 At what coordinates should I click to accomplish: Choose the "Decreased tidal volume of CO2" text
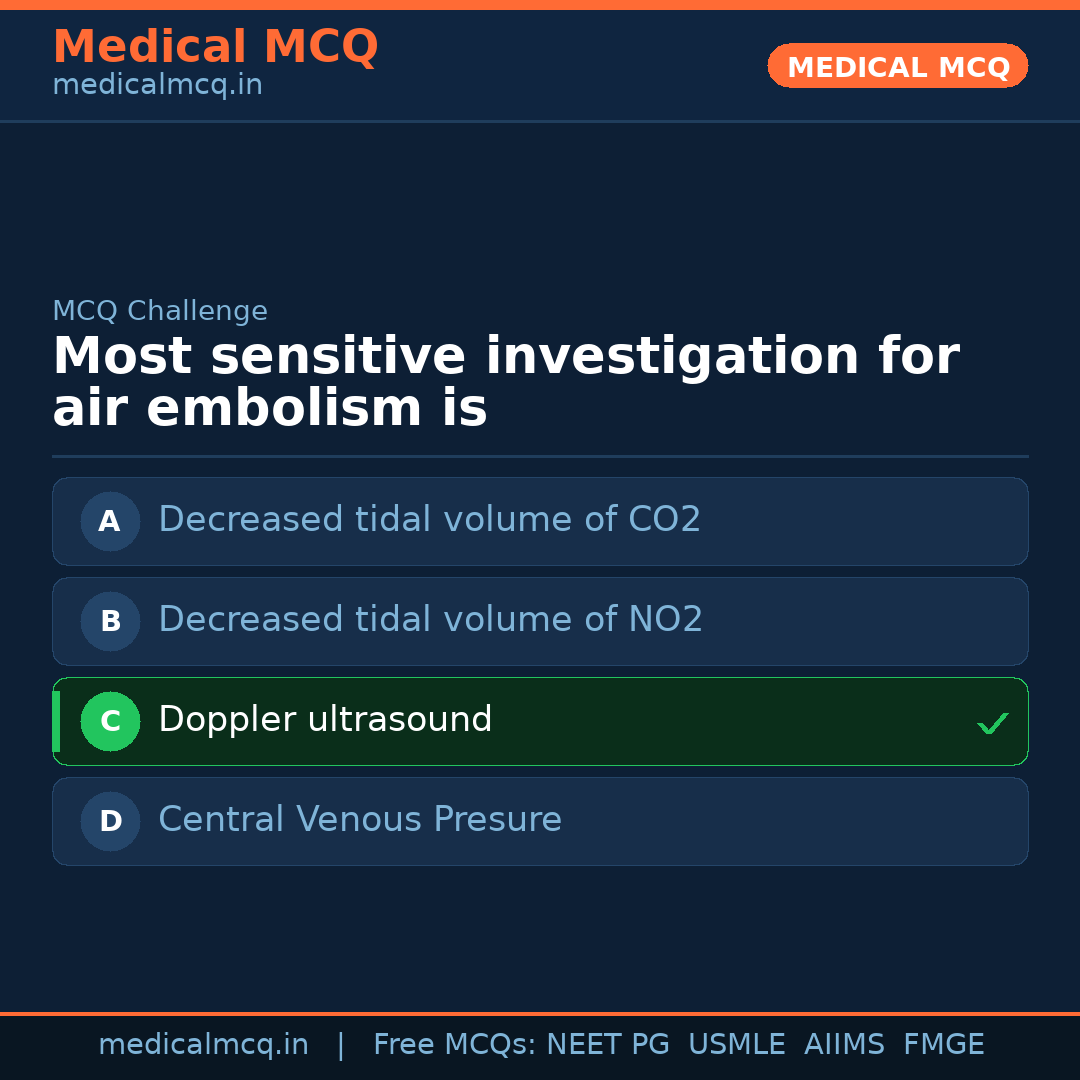(x=429, y=520)
